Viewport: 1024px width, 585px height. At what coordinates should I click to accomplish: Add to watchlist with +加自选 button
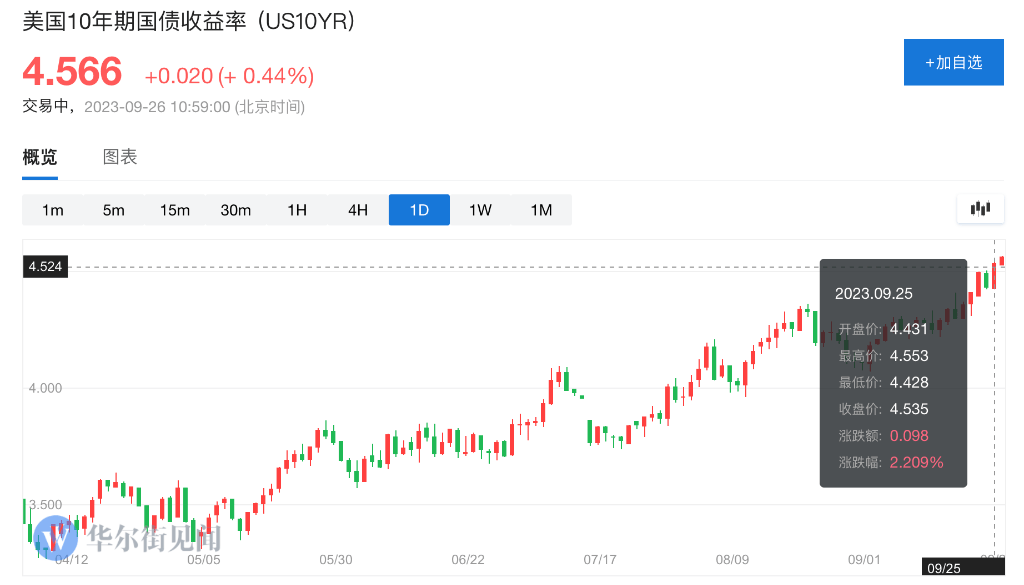953,62
